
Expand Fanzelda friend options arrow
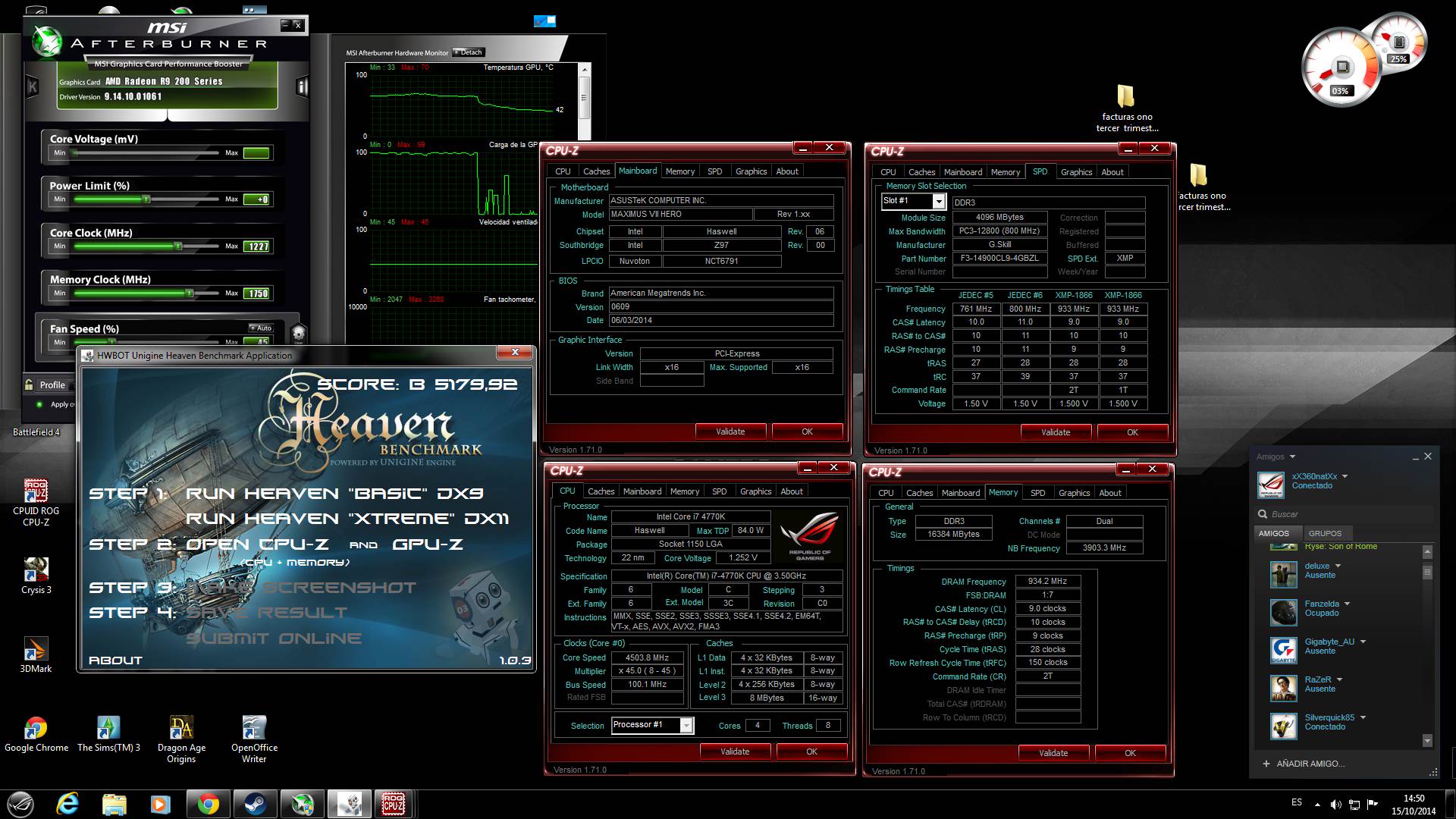1347,604
